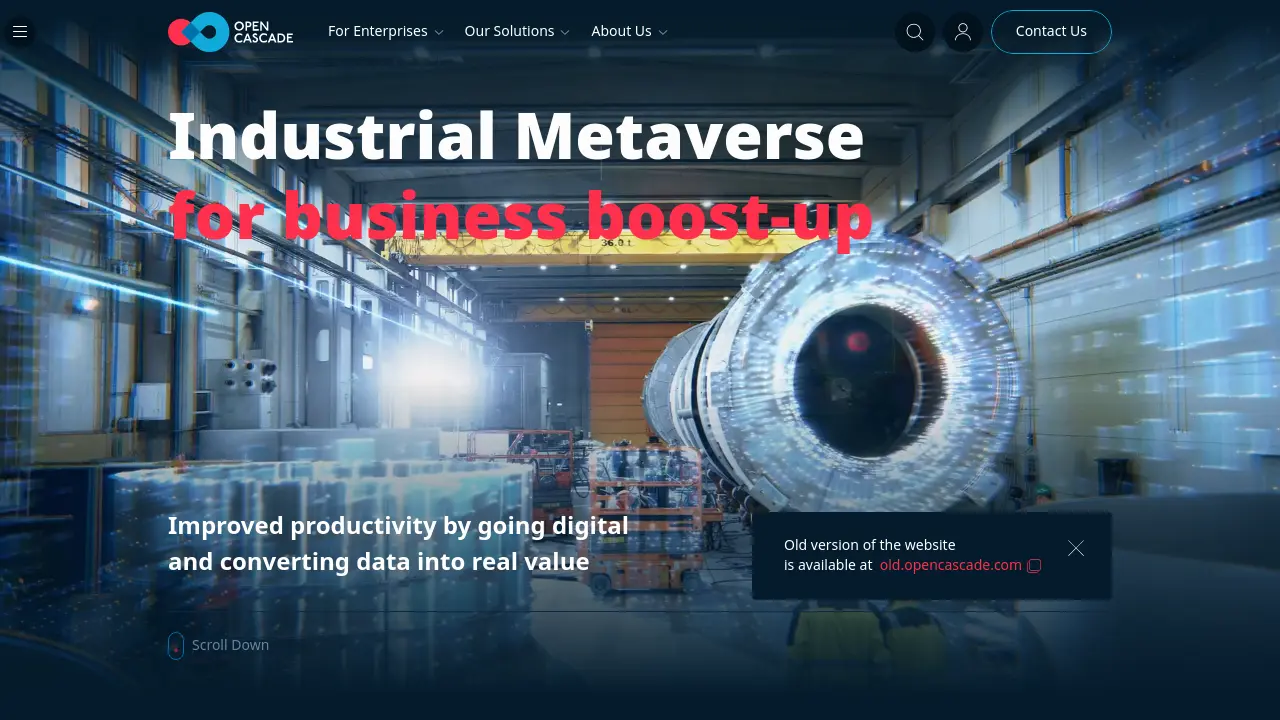The height and width of the screenshot is (720, 1280).
Task: Follow the old.opencascade.com link
Action: pyautogui.click(x=951, y=565)
